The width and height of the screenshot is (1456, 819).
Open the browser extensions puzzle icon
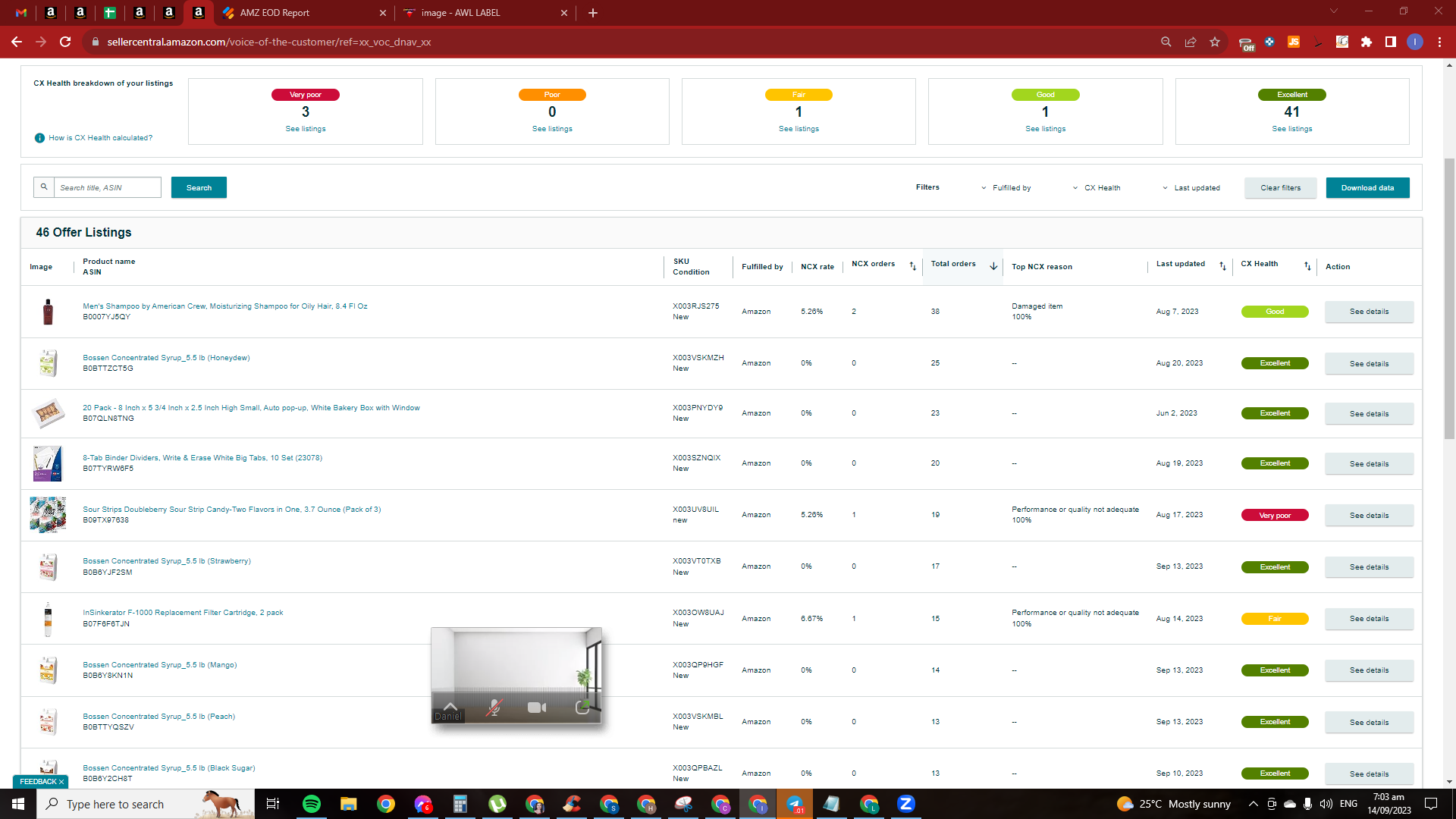pos(1367,42)
